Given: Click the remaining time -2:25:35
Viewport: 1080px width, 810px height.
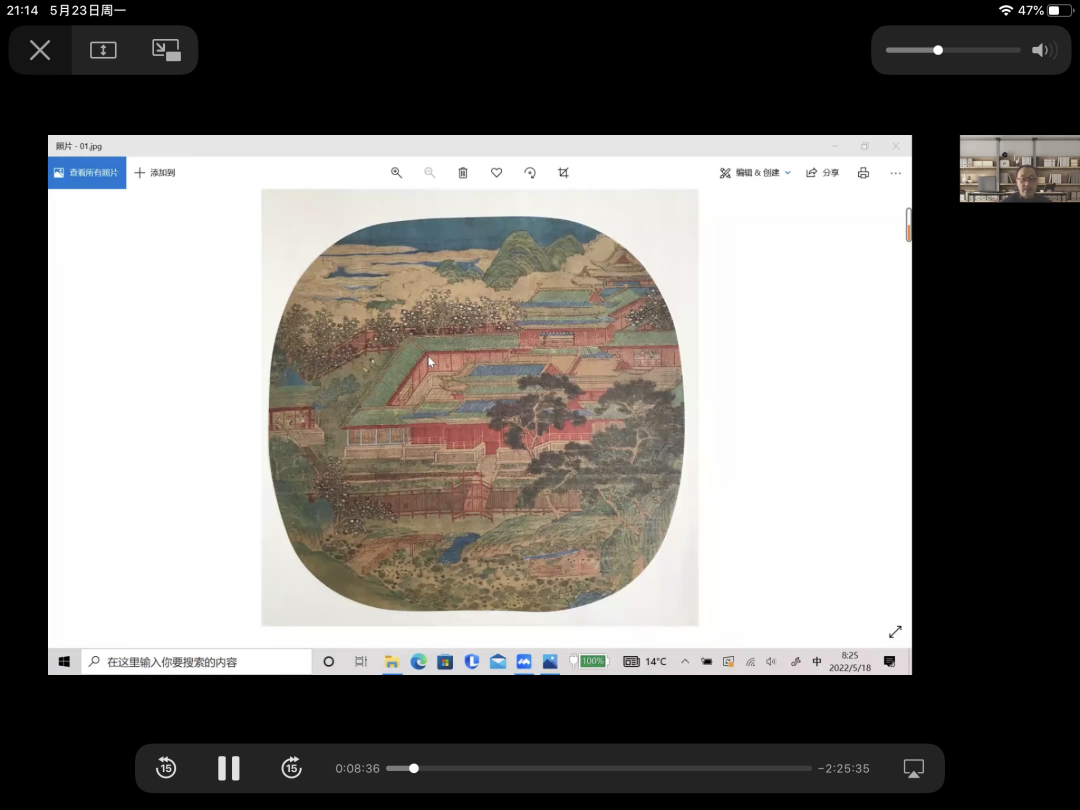Looking at the screenshot, I should pos(844,768).
